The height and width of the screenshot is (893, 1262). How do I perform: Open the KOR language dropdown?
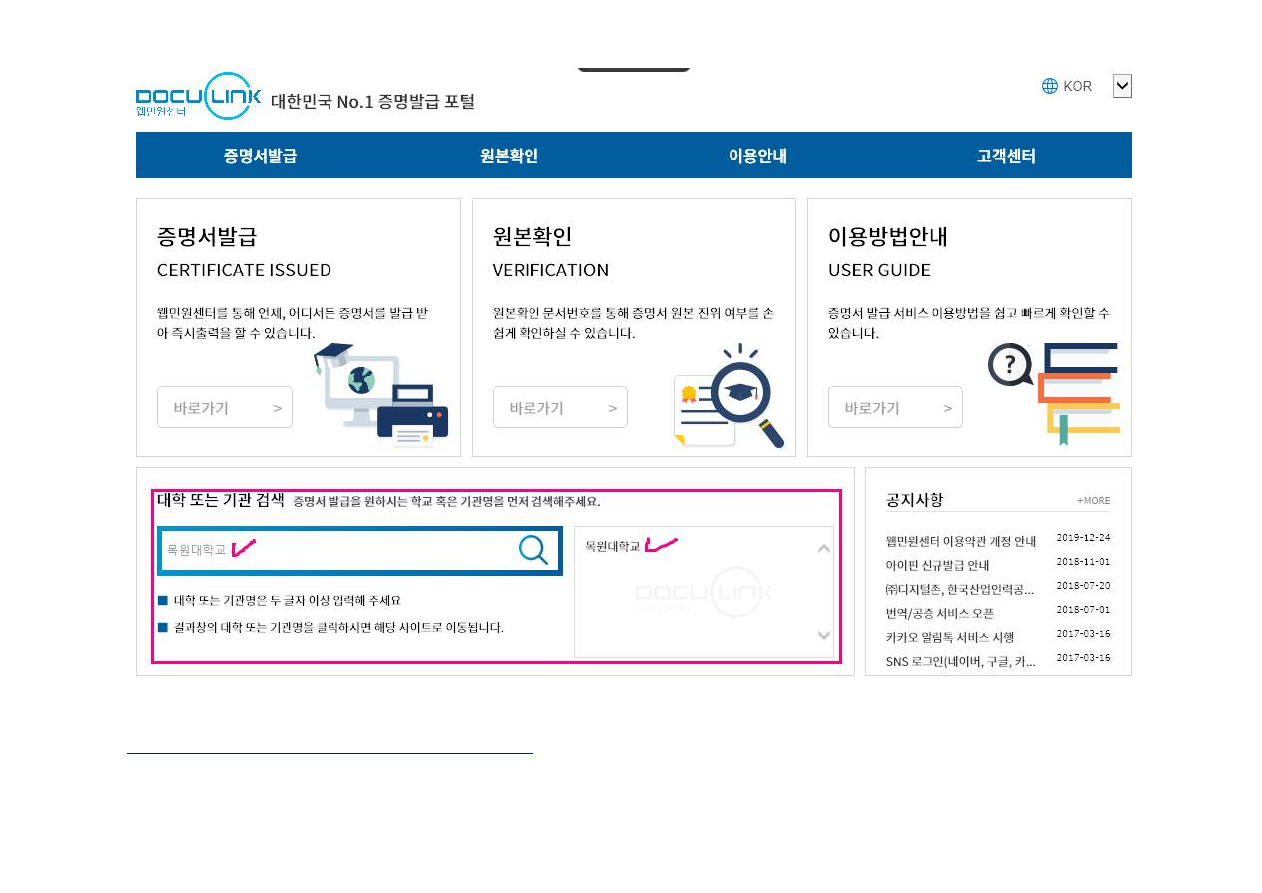(x=1122, y=86)
